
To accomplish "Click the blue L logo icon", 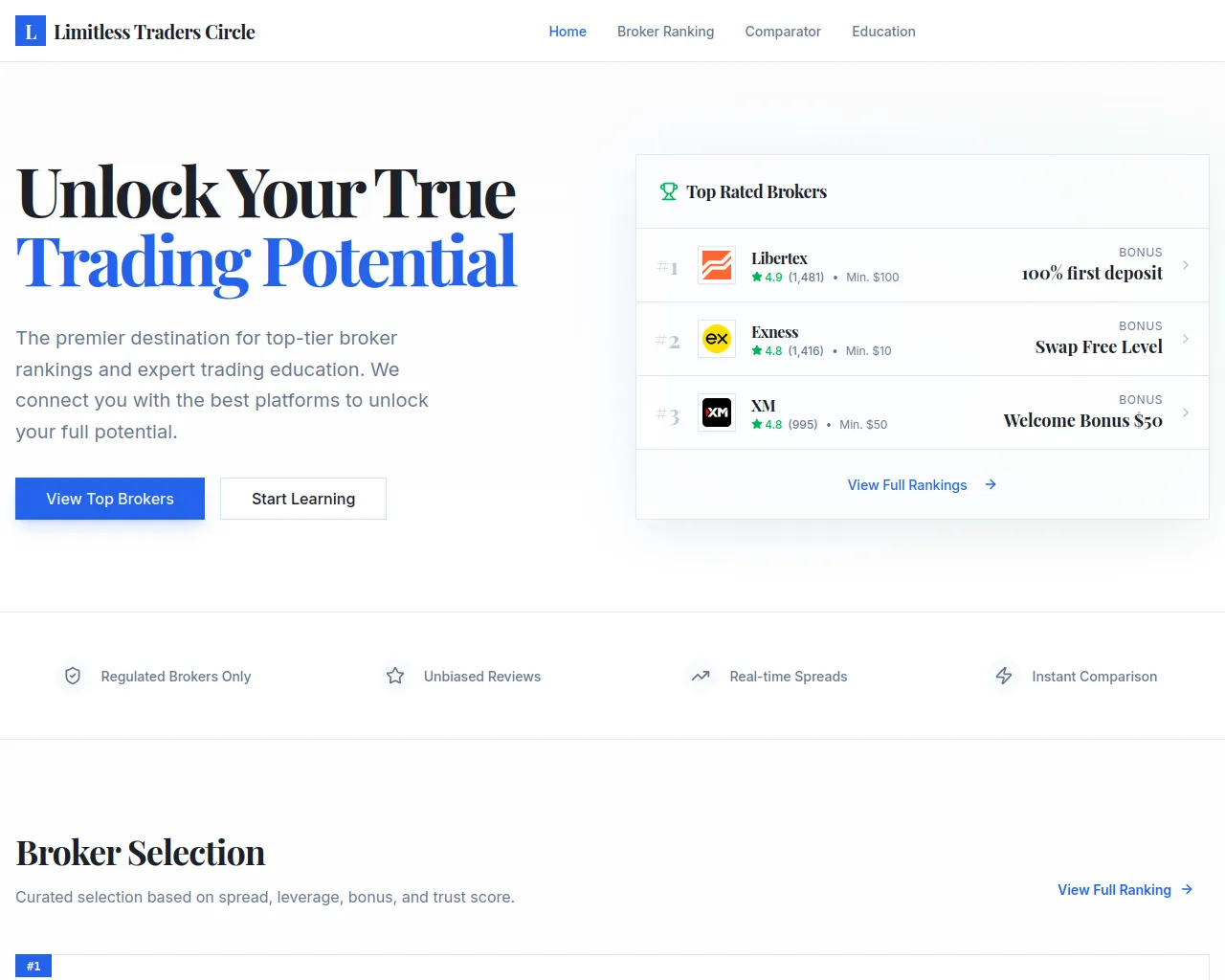I will coord(31,32).
